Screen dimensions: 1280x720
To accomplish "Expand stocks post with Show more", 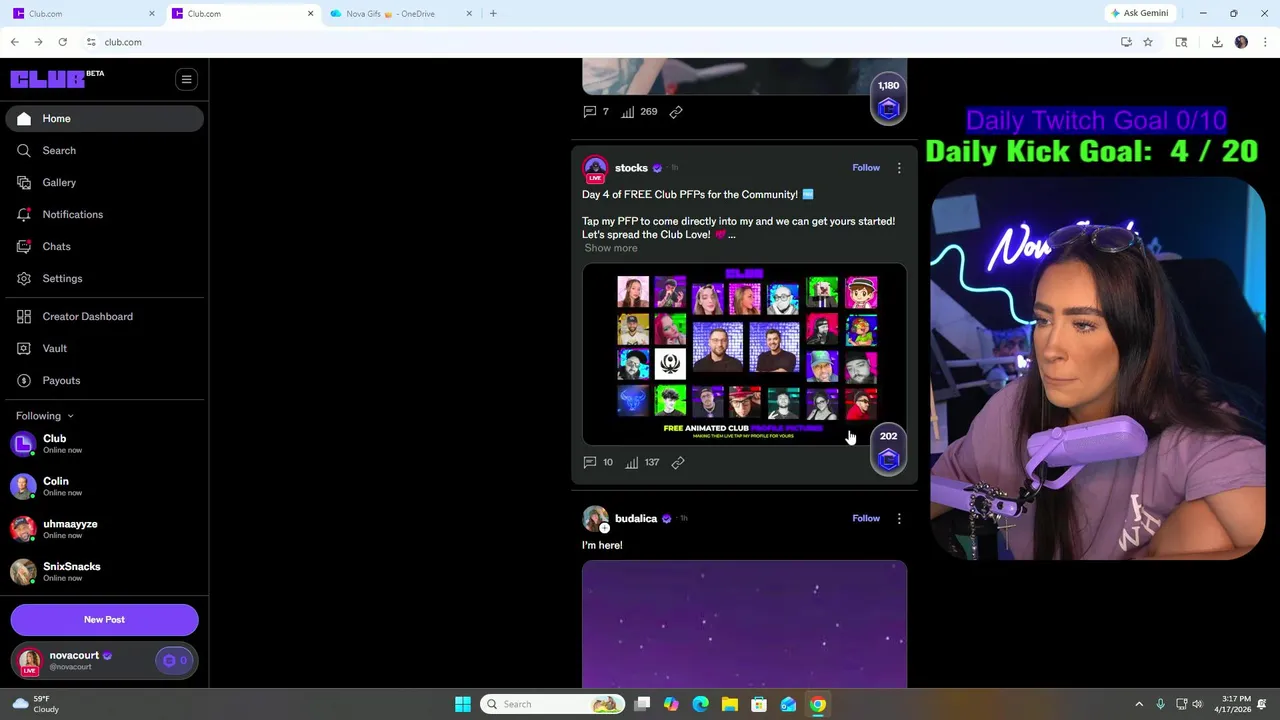I will [x=611, y=248].
